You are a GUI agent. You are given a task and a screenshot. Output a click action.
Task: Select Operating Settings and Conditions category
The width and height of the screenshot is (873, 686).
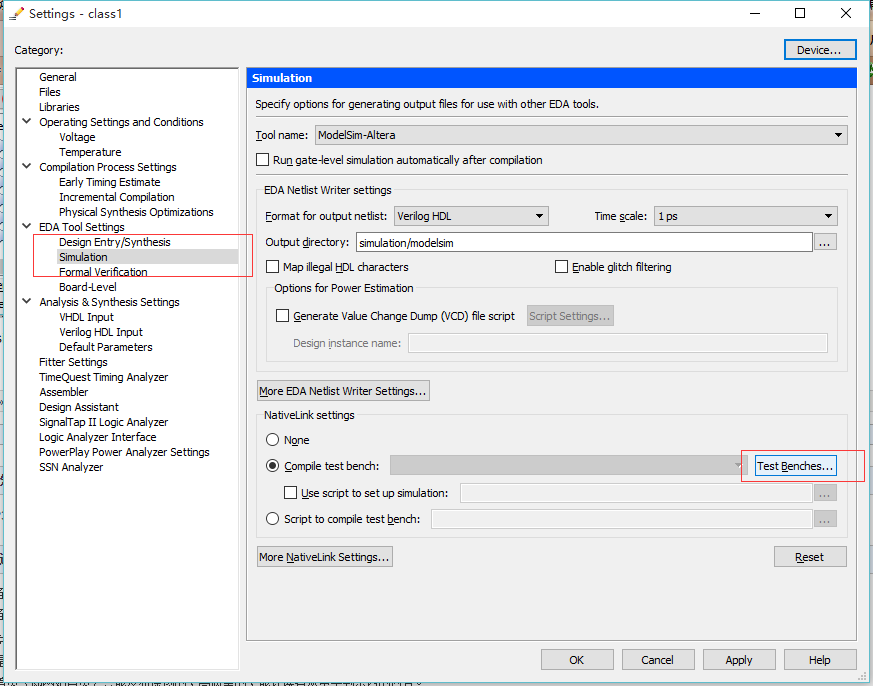121,121
